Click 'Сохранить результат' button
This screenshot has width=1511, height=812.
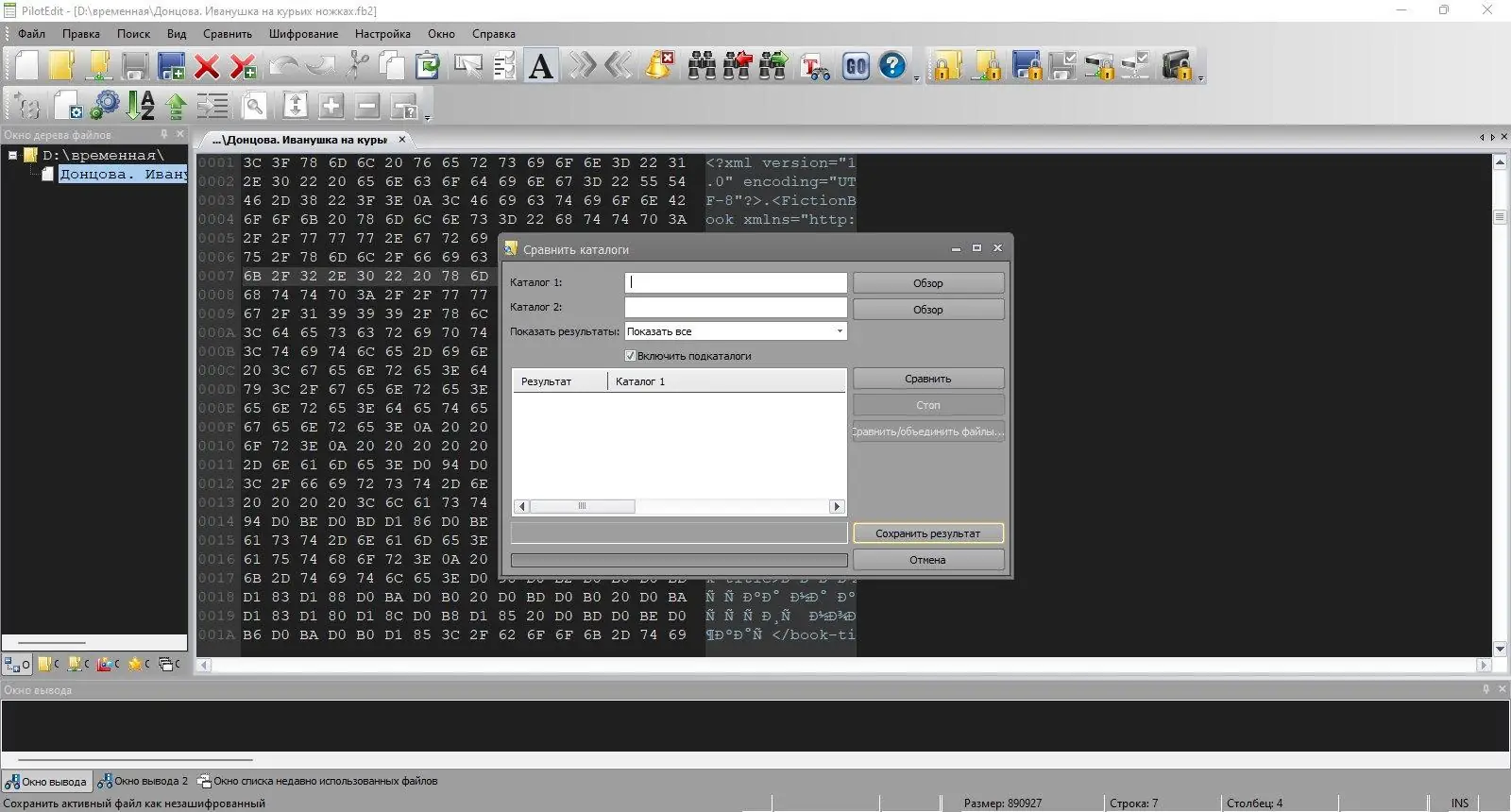pos(928,533)
